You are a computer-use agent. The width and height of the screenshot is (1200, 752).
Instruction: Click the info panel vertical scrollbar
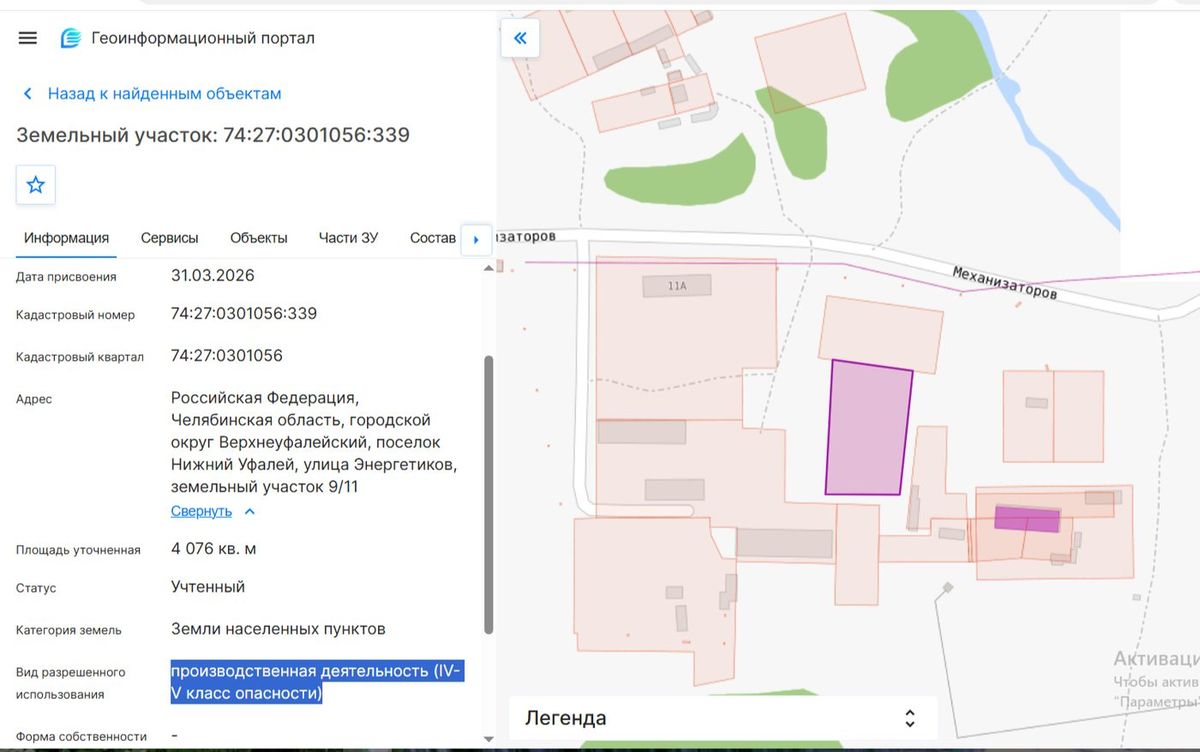click(489, 494)
